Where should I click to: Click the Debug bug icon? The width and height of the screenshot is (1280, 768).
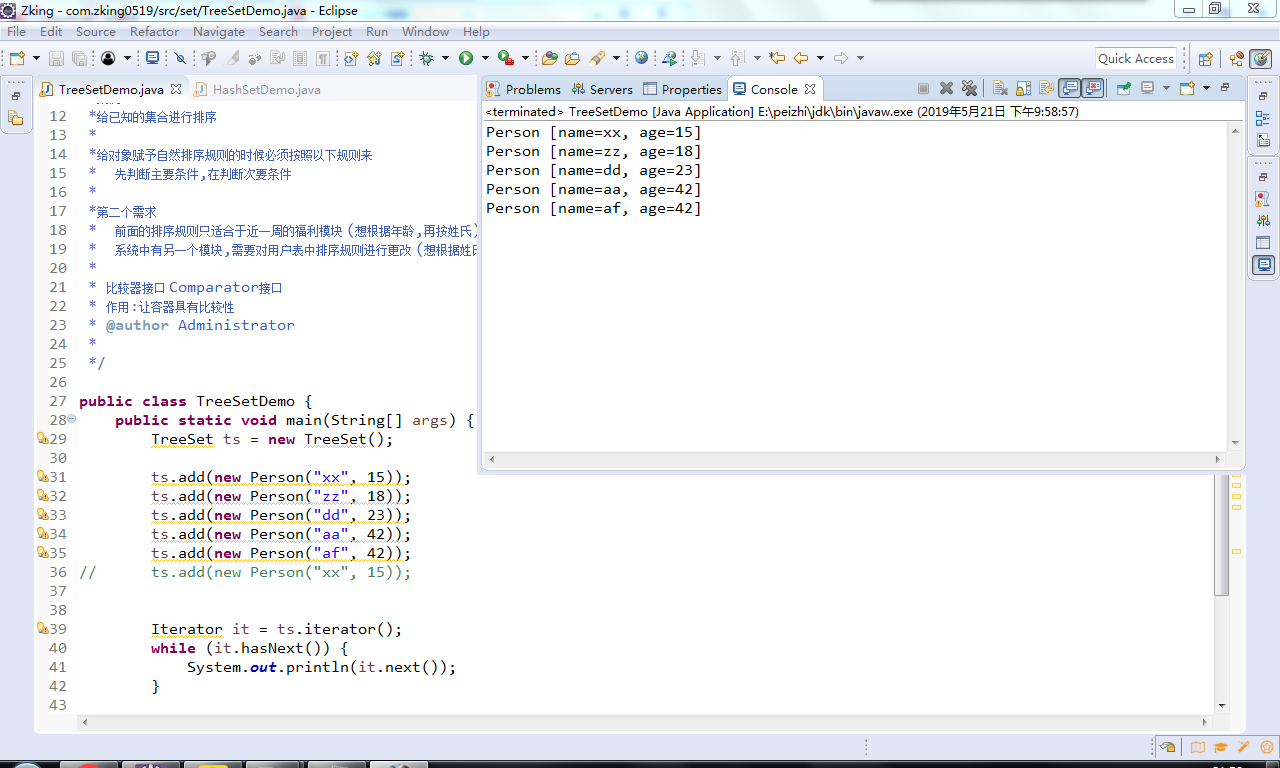426,58
